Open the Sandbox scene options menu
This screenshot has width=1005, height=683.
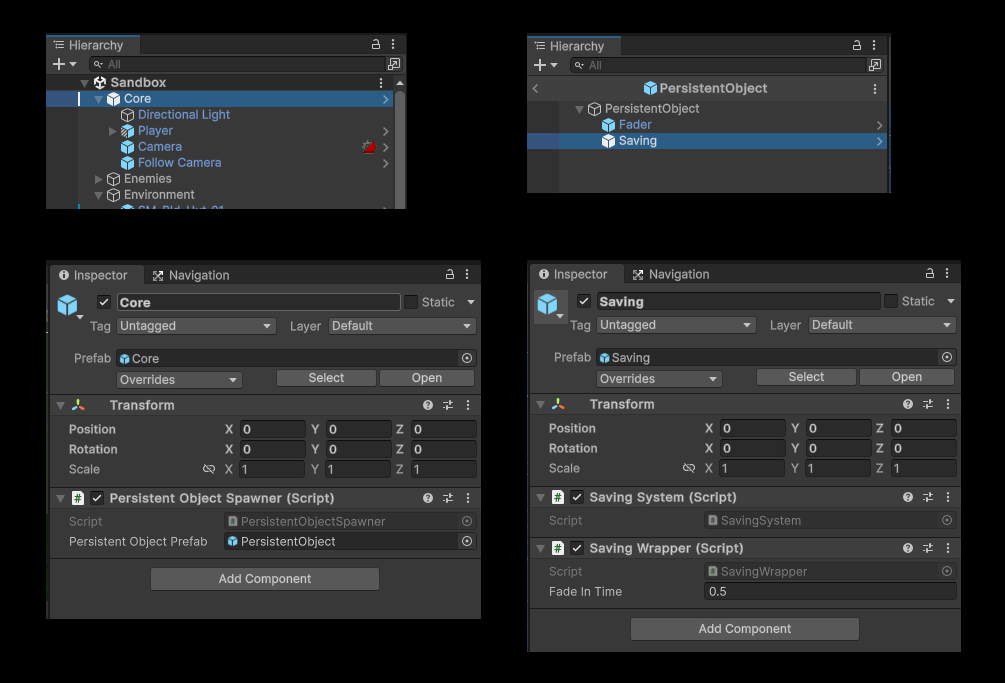click(x=381, y=83)
